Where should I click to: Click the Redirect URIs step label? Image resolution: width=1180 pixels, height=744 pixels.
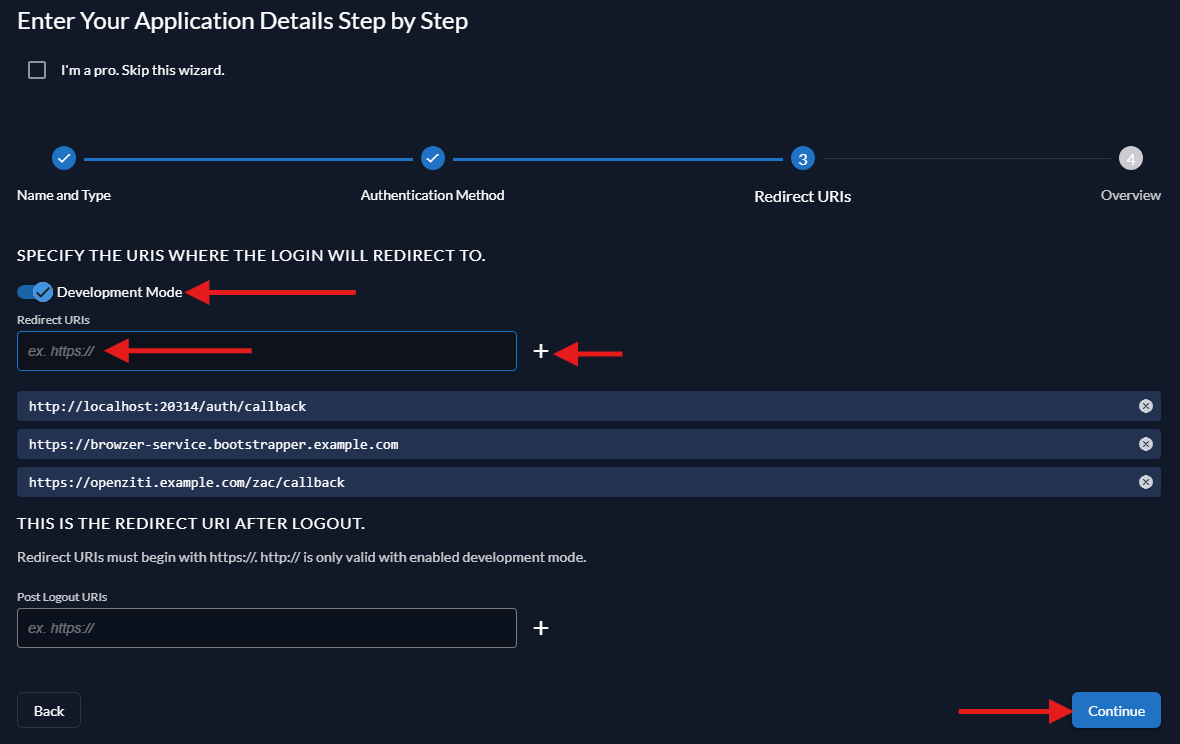pos(802,196)
